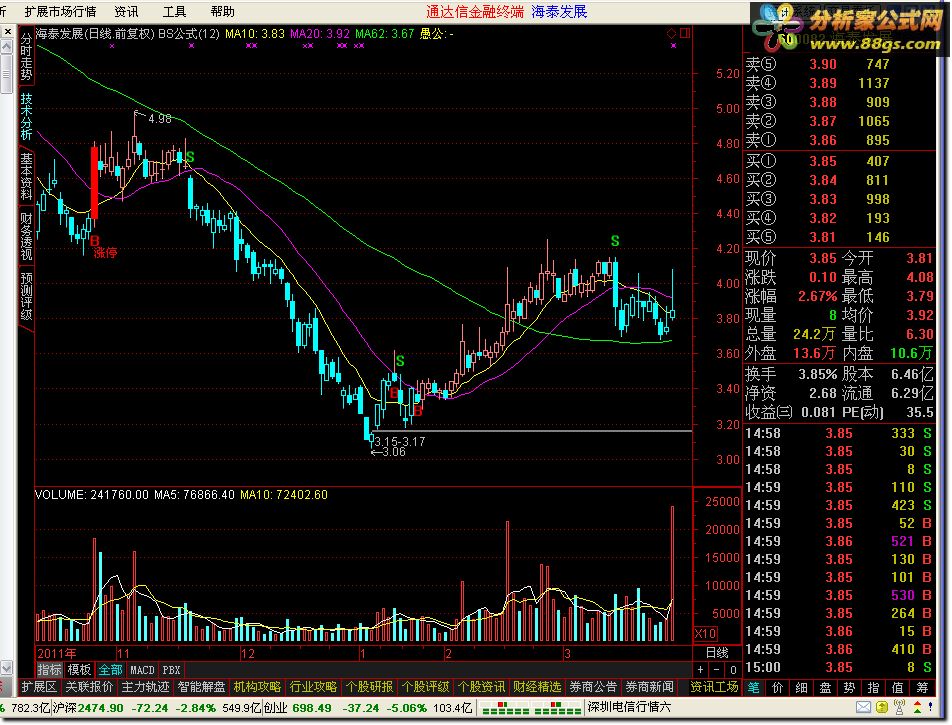This screenshot has height=725, width=952.
Task: Open the 机构攻略 bottom tab
Action: point(257,687)
